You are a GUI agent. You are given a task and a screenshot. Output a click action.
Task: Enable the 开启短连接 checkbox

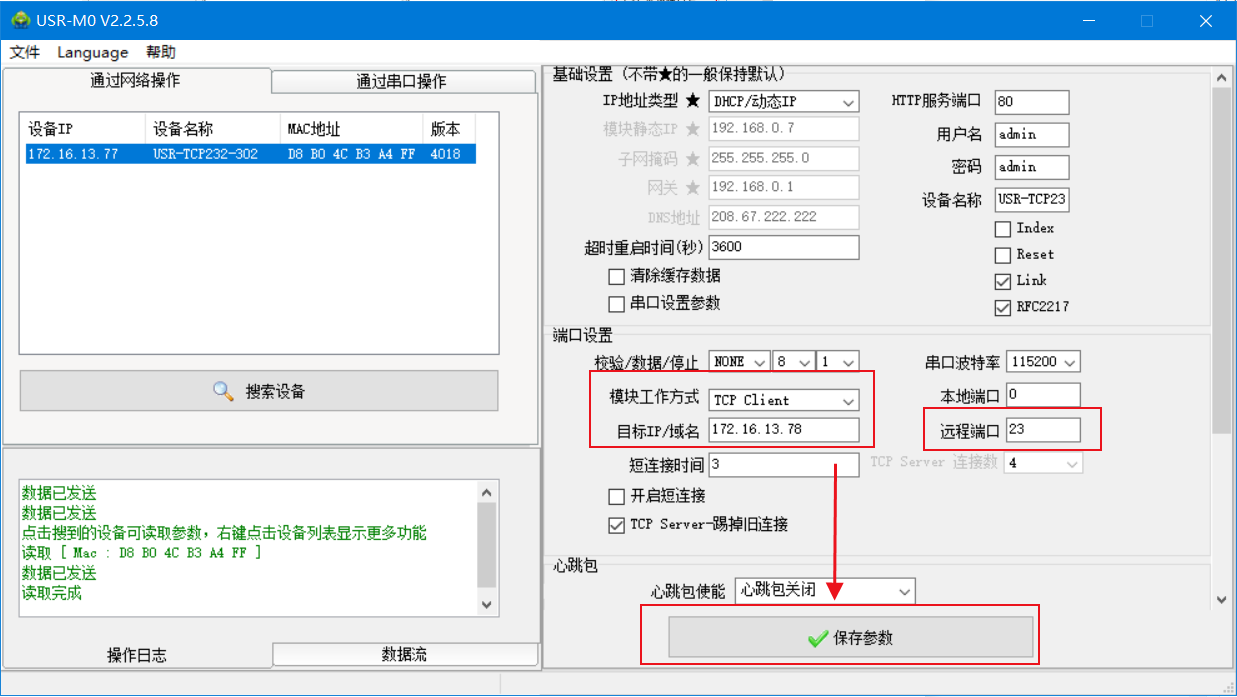[x=617, y=497]
